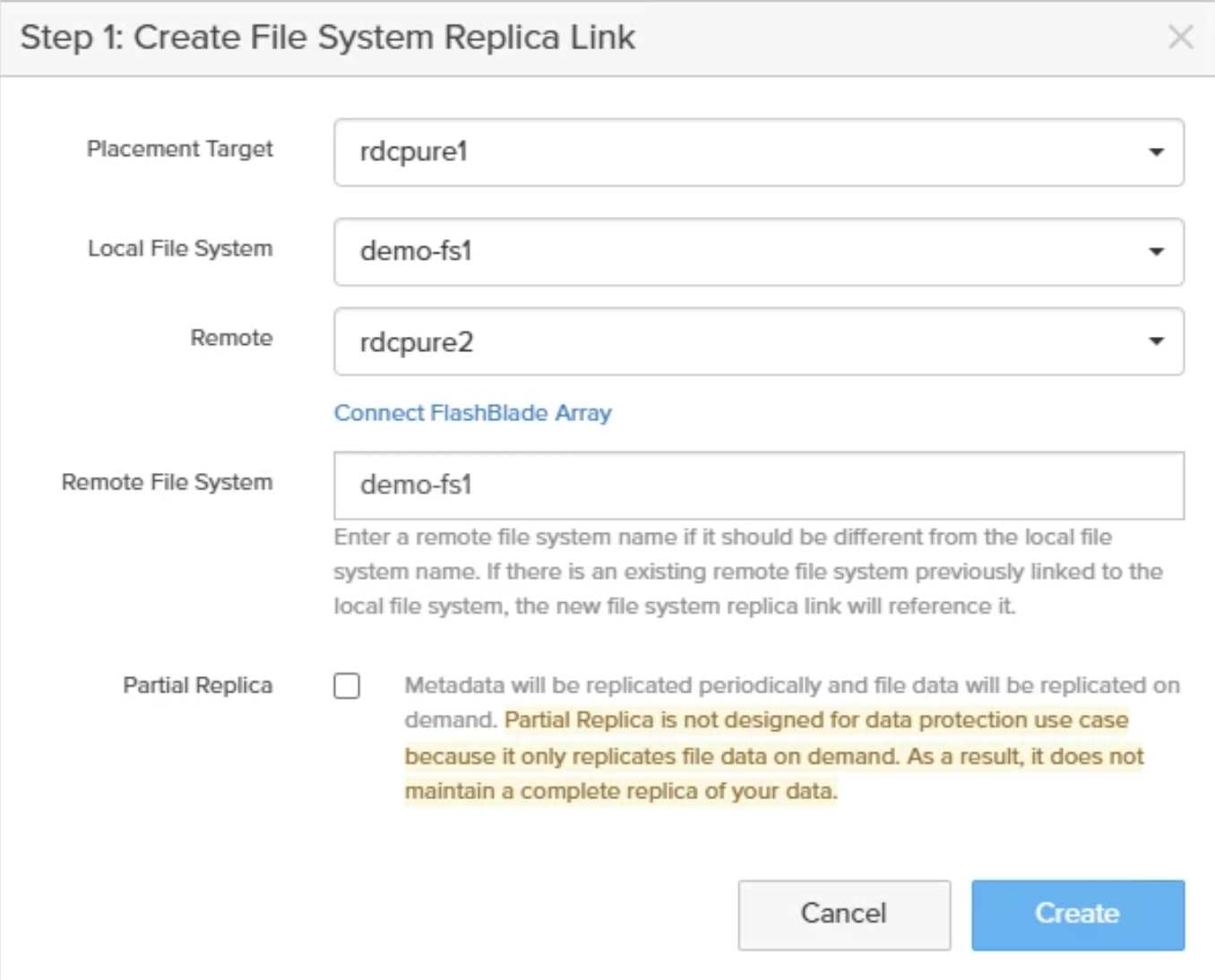Image resolution: width=1215 pixels, height=980 pixels.
Task: Click the dialog title bar text
Action: 329,38
